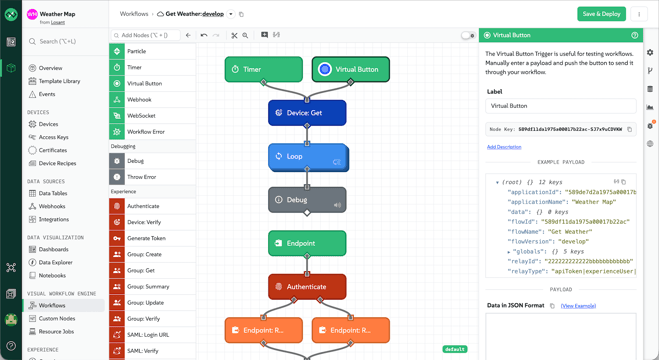Screen dimensions: 659x360
Task: Collapse the (root) payload tree
Action: 497,182
